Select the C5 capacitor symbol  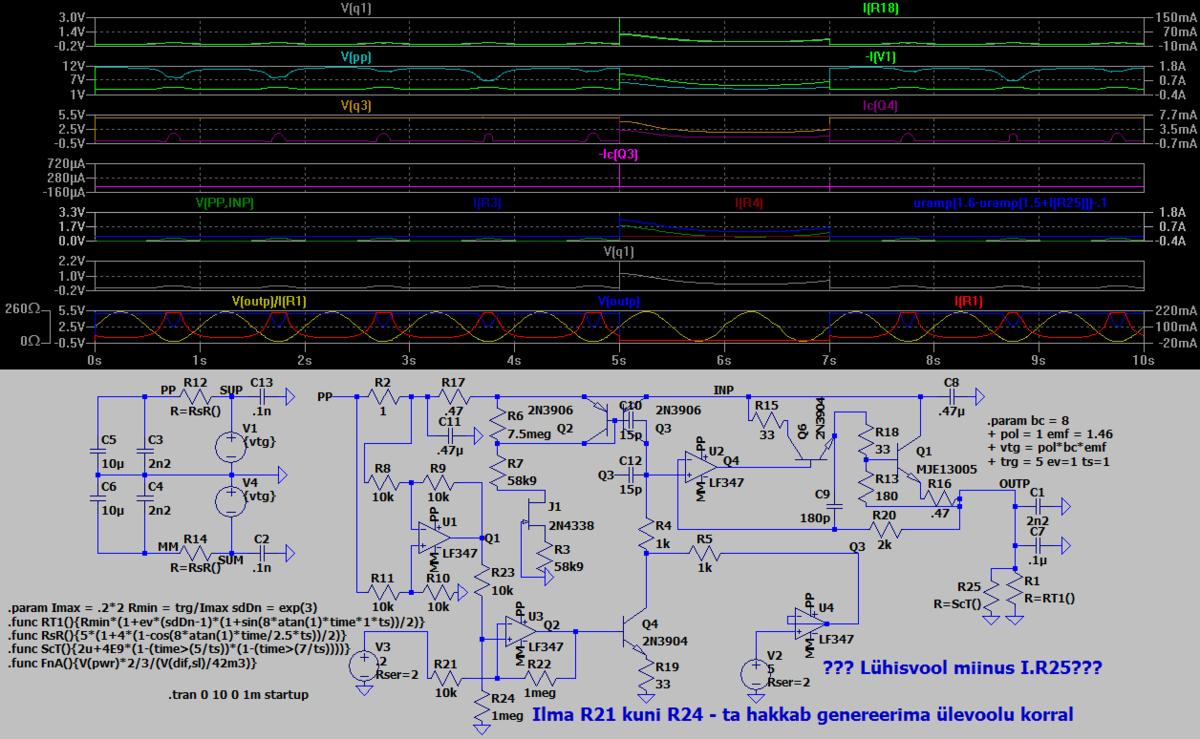(100, 451)
